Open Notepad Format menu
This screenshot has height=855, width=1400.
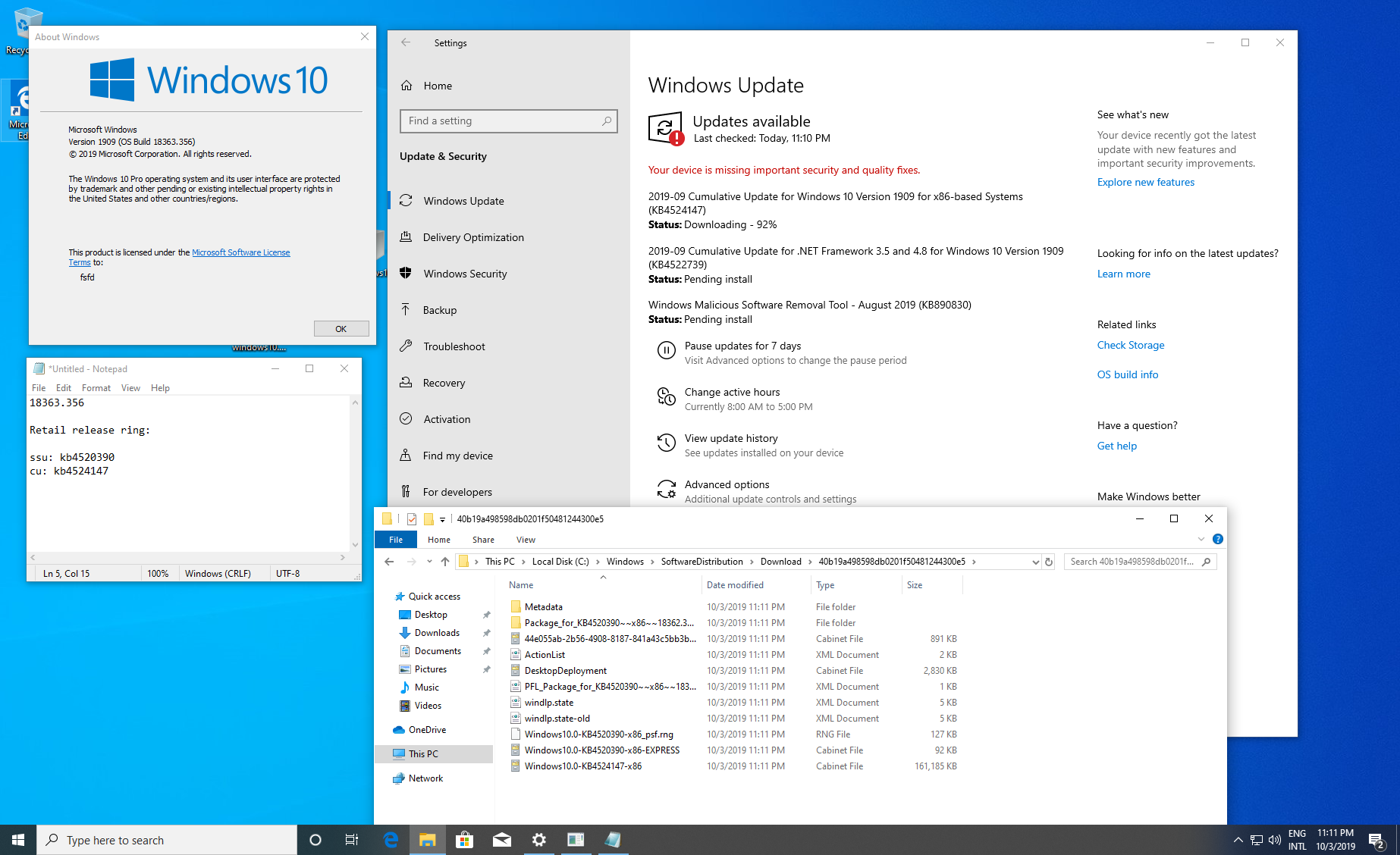point(96,388)
